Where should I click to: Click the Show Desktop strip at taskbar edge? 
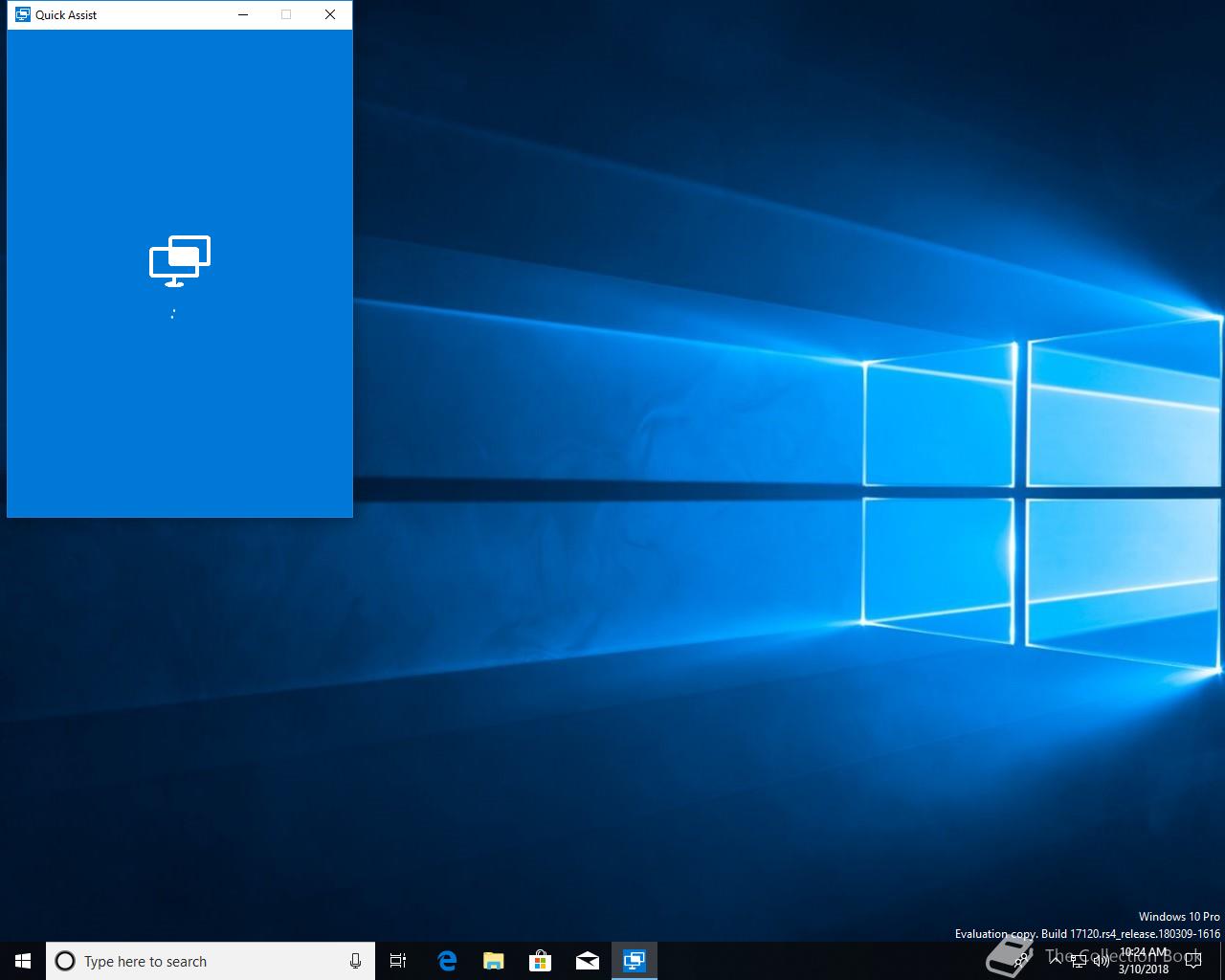(x=1222, y=961)
